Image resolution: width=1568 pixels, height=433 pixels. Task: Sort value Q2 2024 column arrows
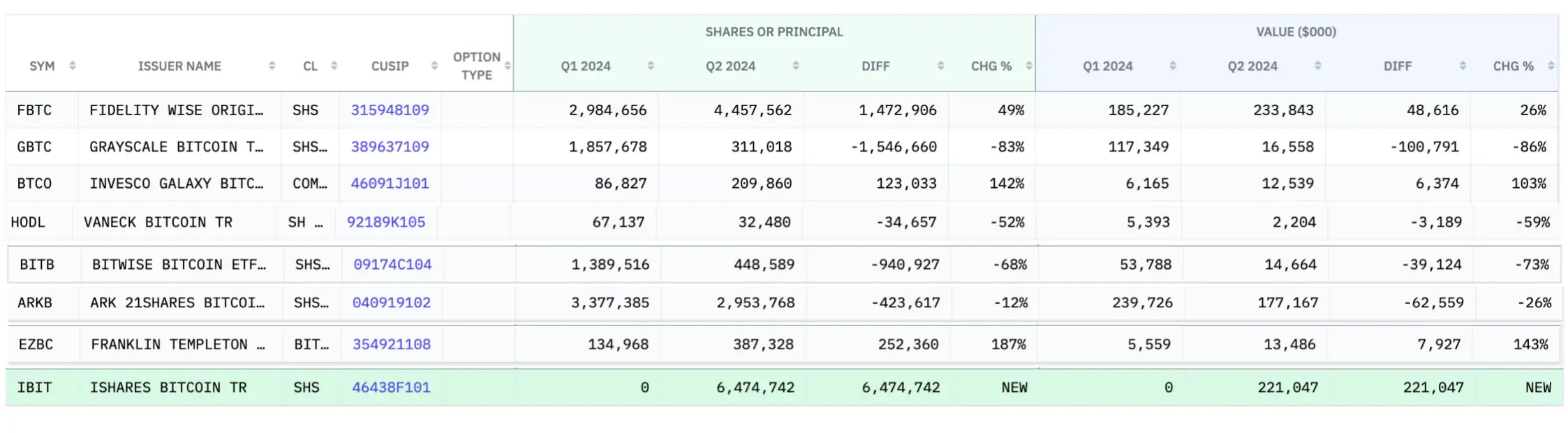pyautogui.click(x=1318, y=66)
